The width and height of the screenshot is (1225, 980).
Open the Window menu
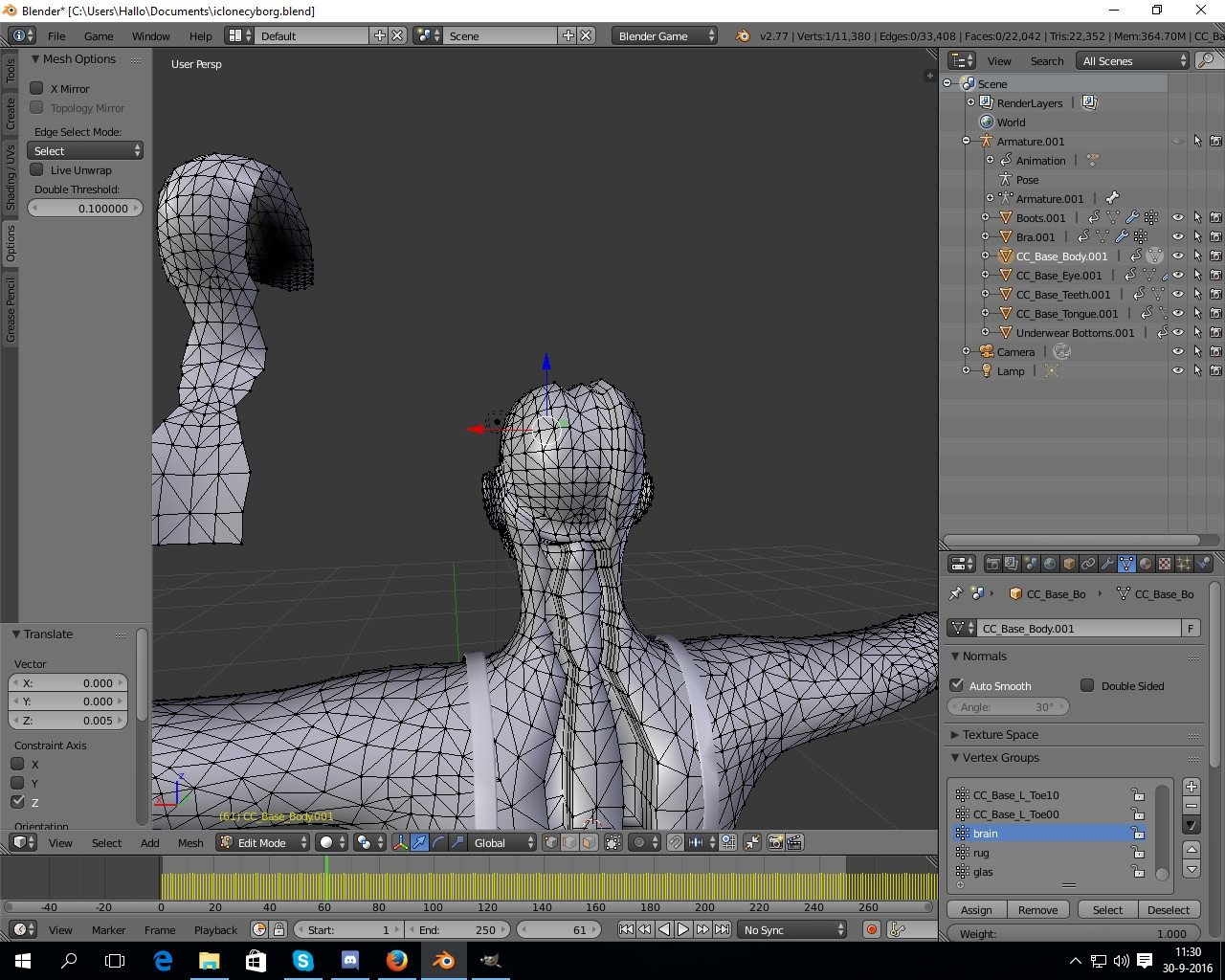coord(150,35)
